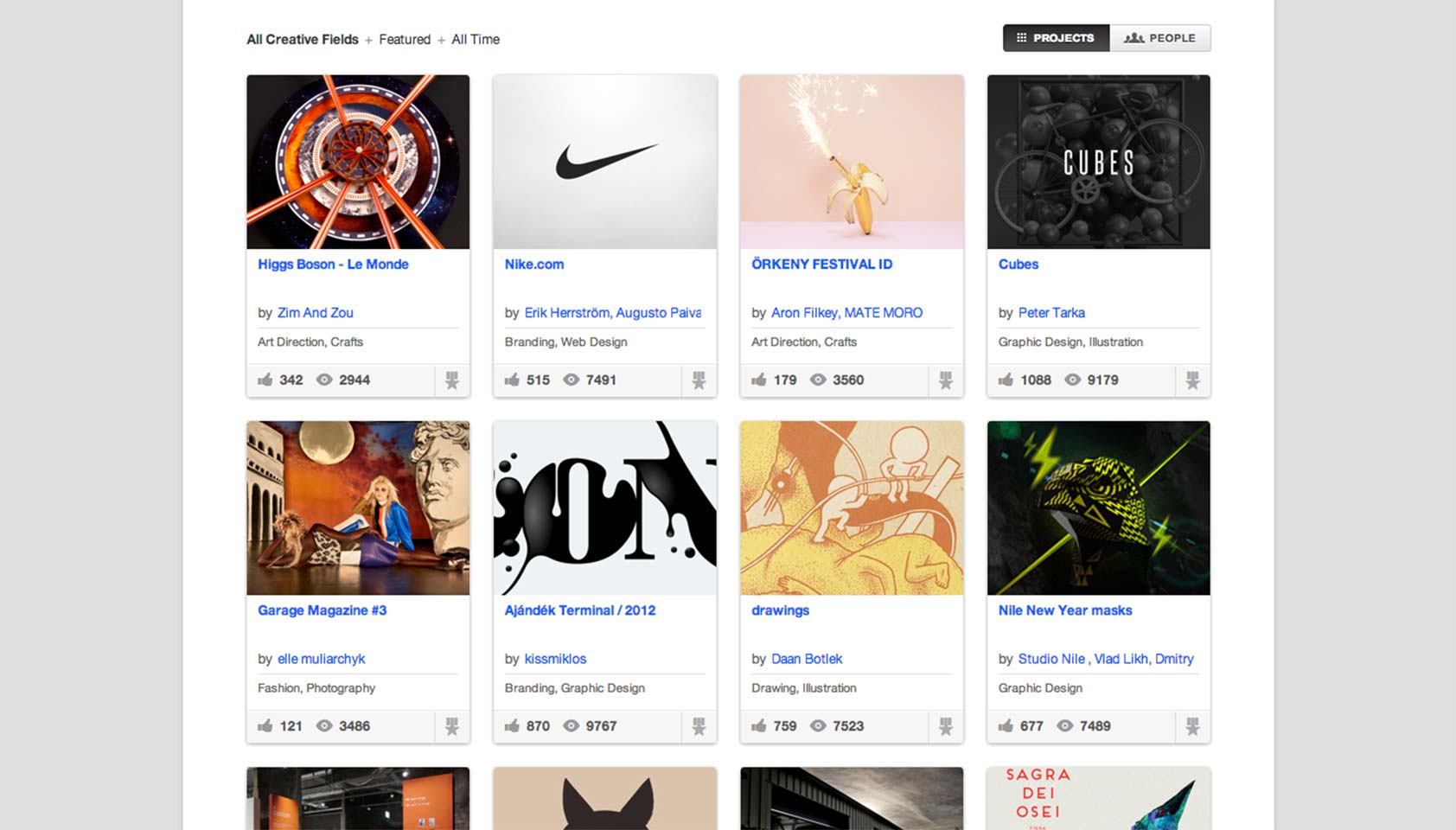Save ÖRKENY FESTIVAL ID to collection

(x=946, y=380)
